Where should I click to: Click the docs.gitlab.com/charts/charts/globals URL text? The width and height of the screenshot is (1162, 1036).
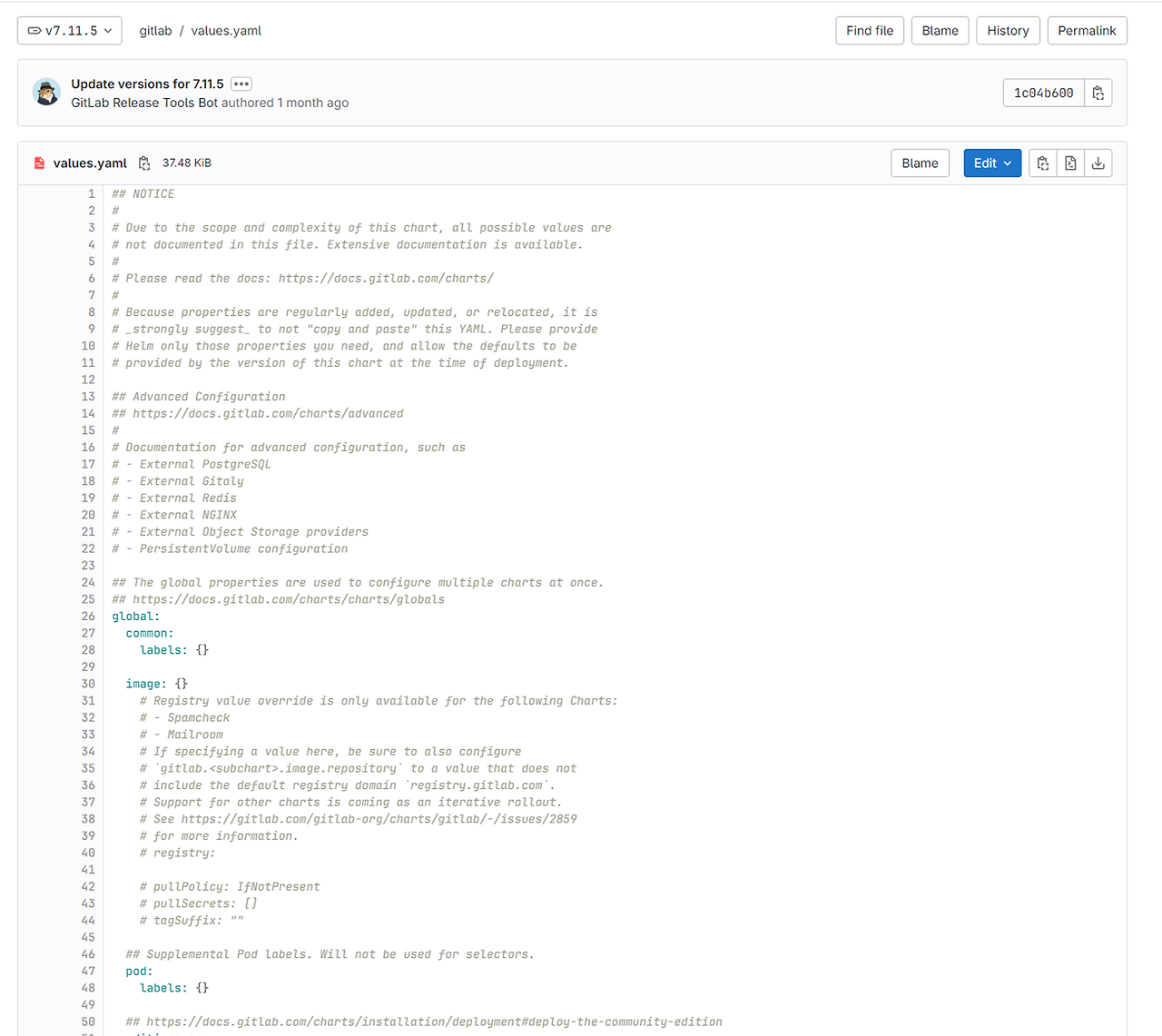pyautogui.click(x=289, y=599)
